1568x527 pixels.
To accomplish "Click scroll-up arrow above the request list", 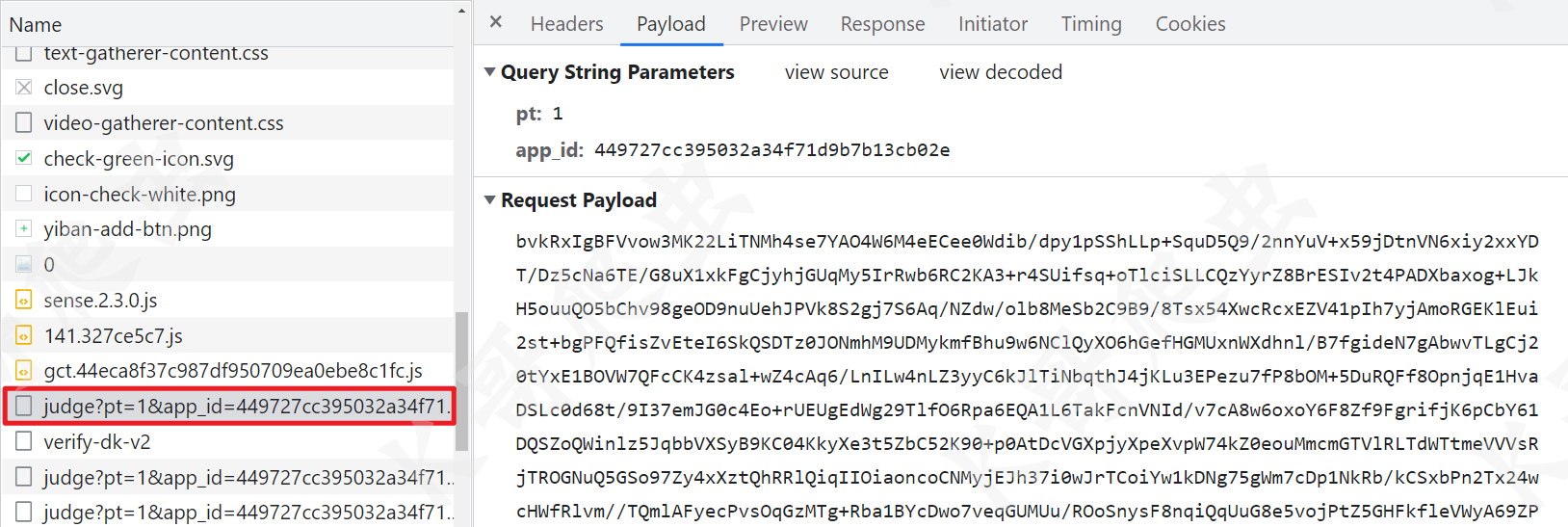I will [461, 12].
